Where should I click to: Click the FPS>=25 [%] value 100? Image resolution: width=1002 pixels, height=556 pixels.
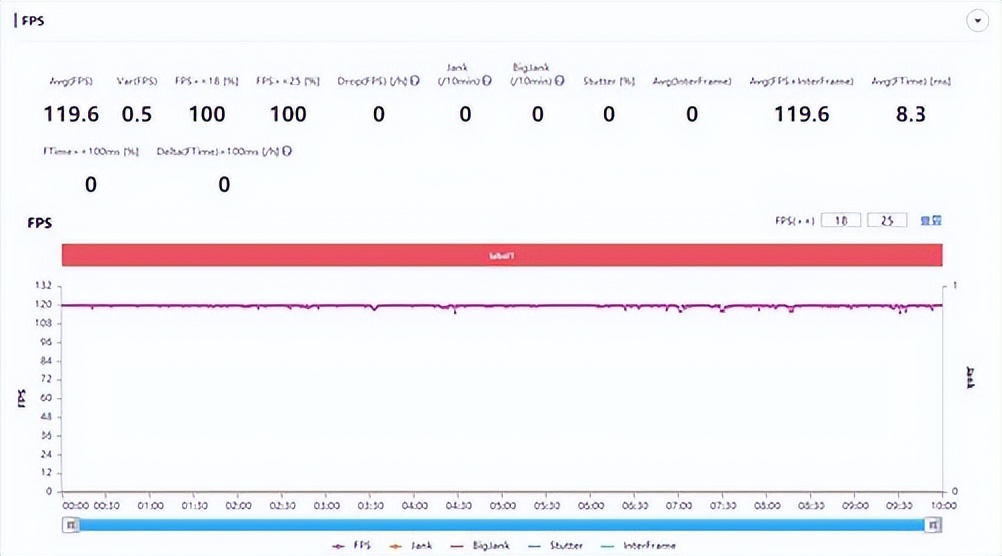click(288, 114)
